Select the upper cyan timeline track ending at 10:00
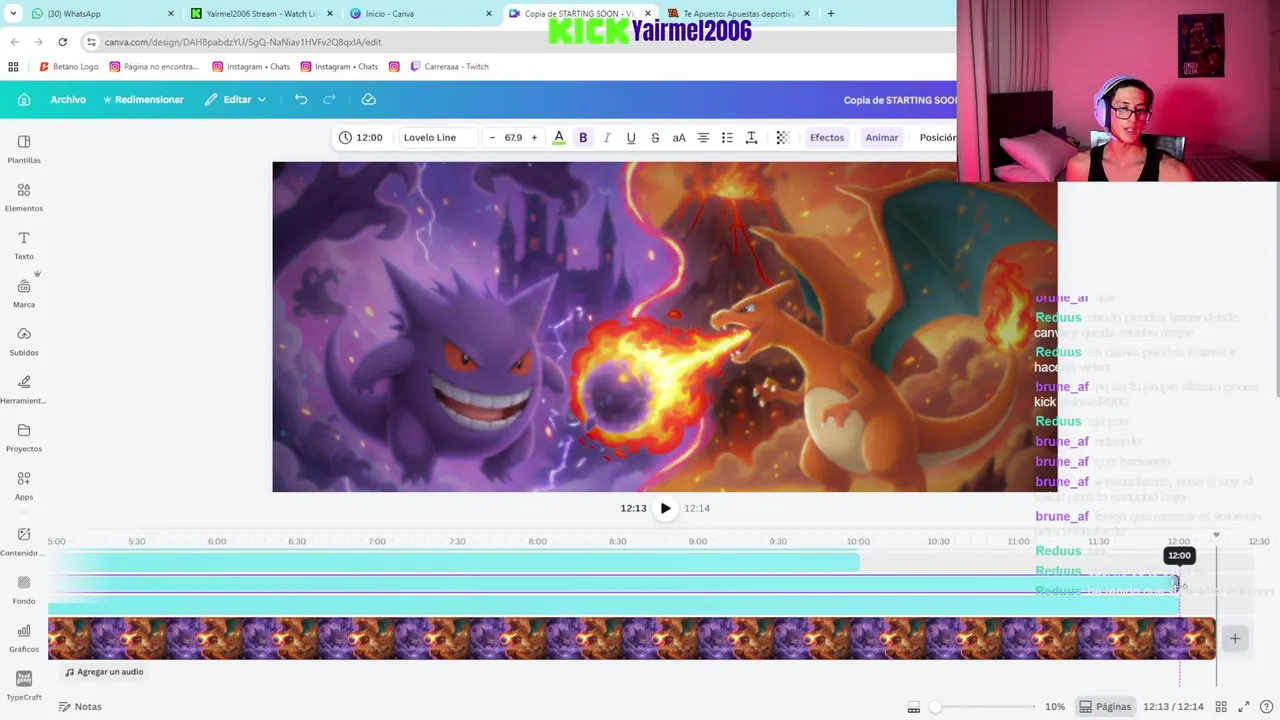 point(454,564)
